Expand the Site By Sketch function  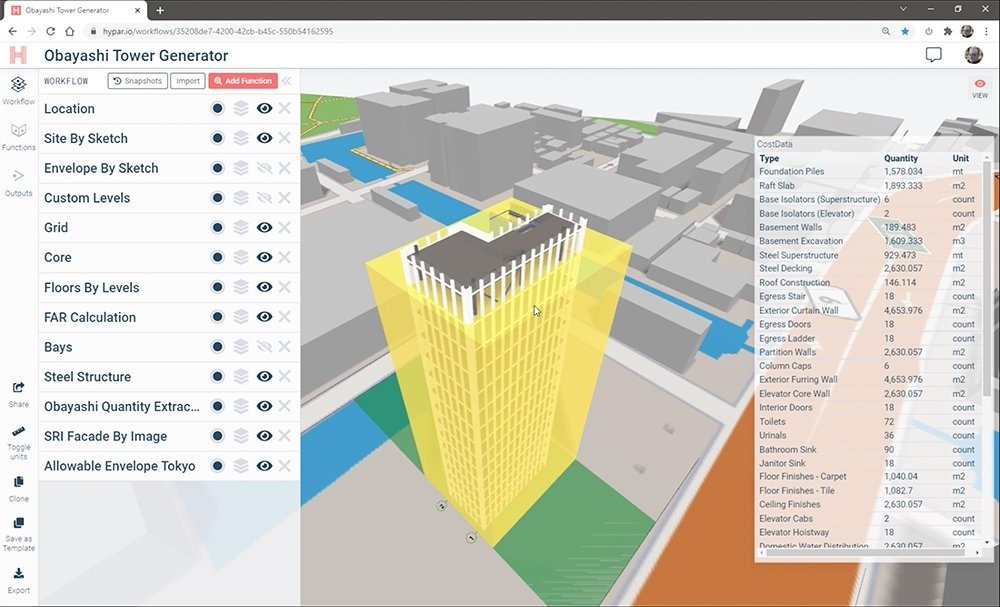[x=85, y=138]
